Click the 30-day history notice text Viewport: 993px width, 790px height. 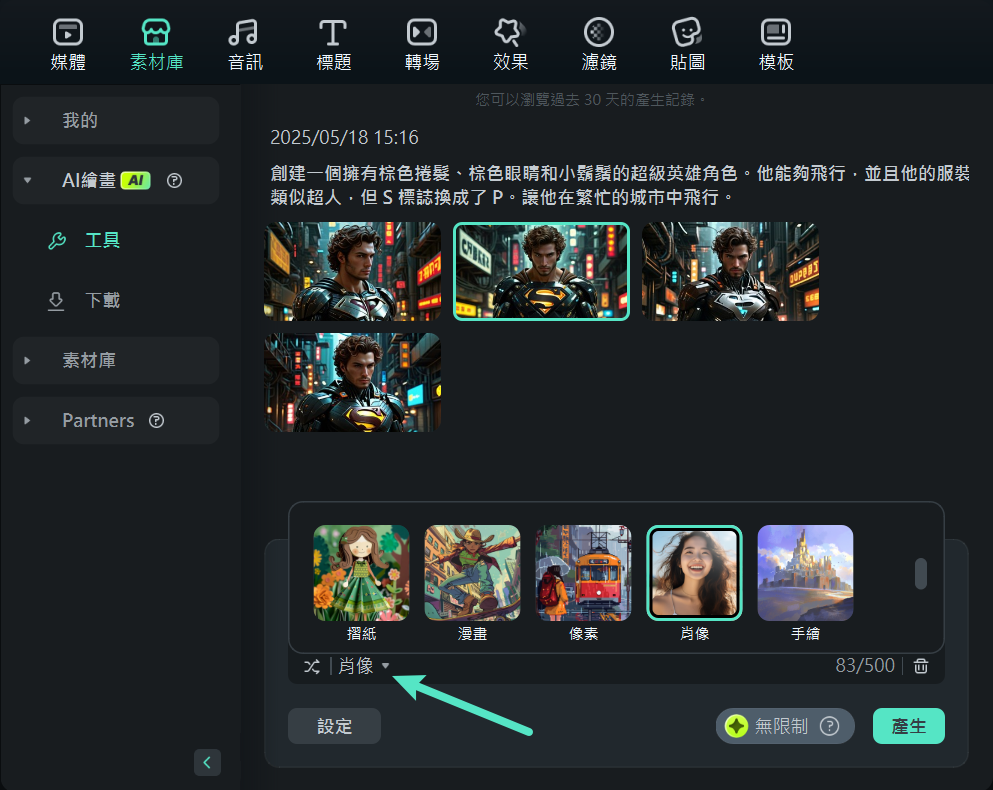591,99
